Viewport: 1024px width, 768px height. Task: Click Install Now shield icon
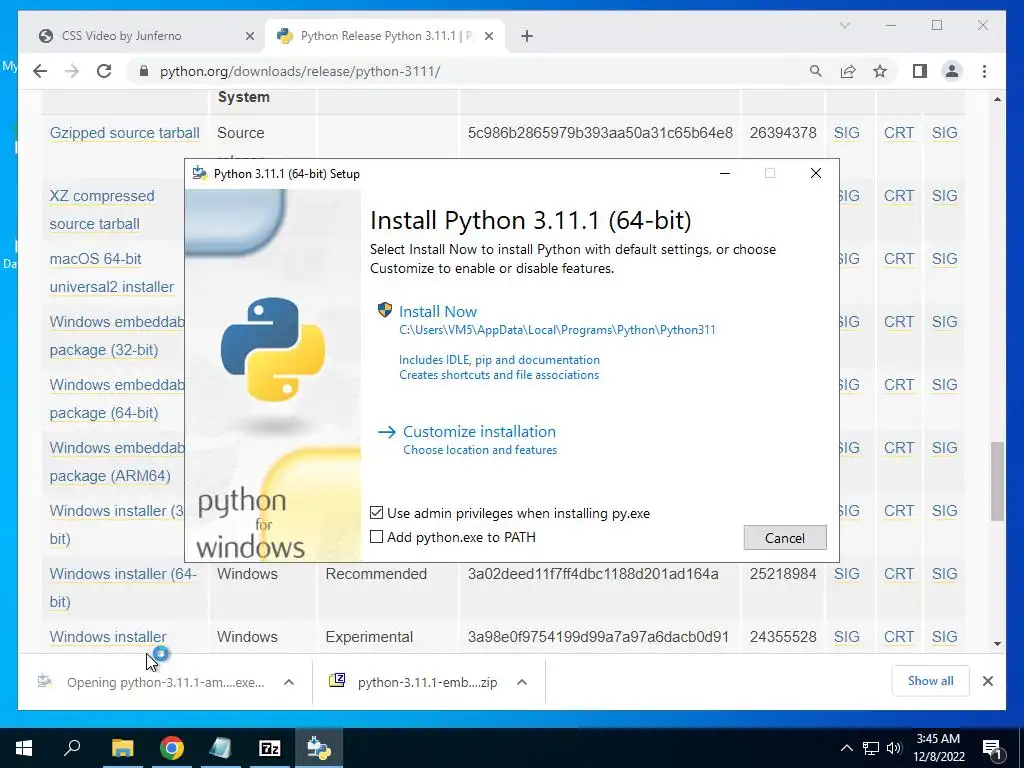tap(385, 310)
